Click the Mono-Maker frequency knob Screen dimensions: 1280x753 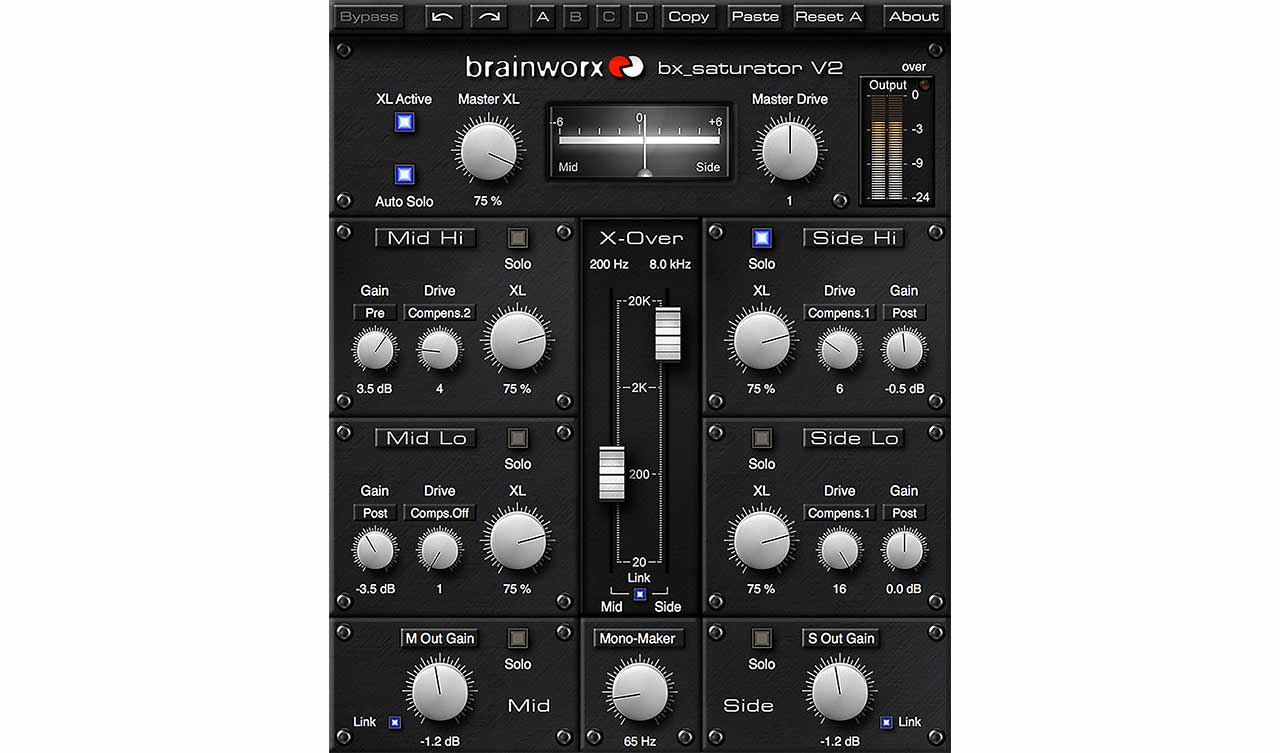(639, 692)
